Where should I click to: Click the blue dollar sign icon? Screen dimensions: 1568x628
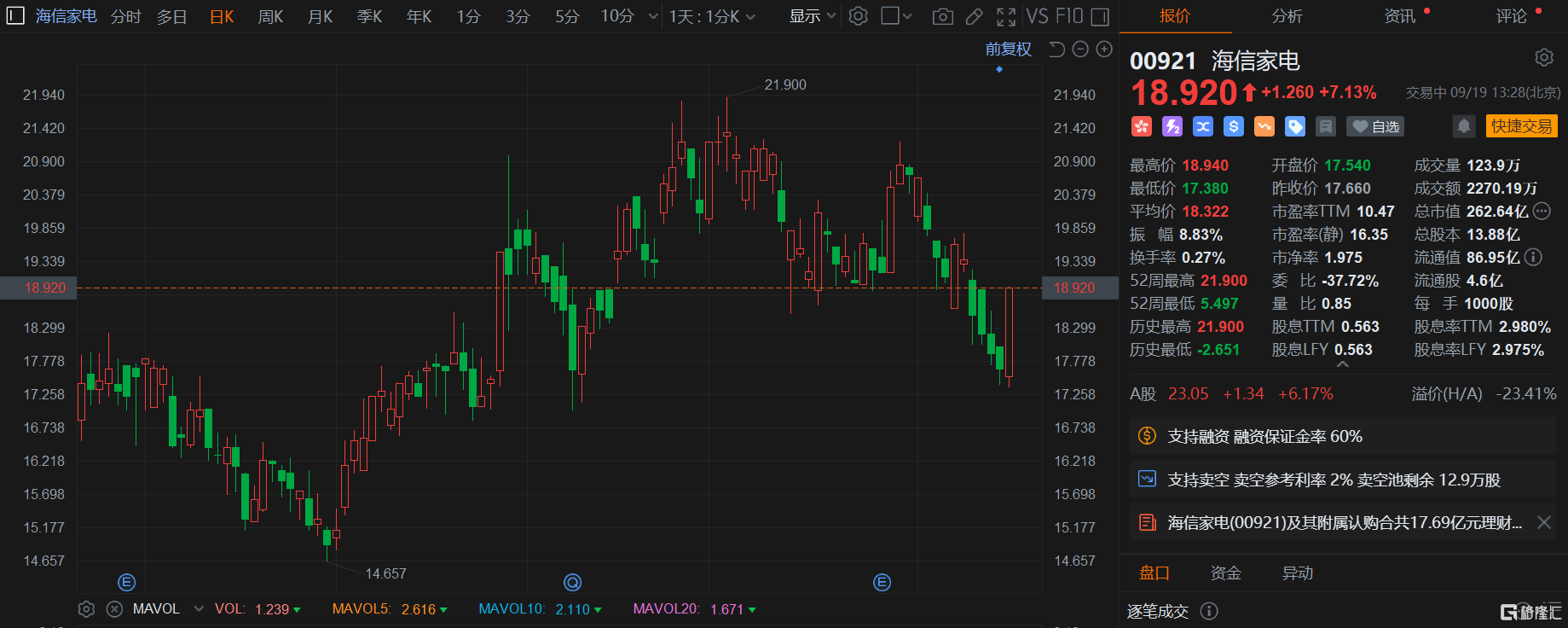(1234, 126)
